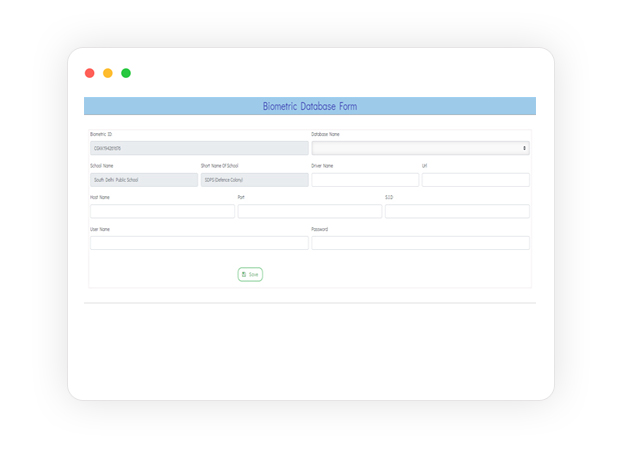Select the SID input field
The width and height of the screenshot is (622, 450).
457,211
